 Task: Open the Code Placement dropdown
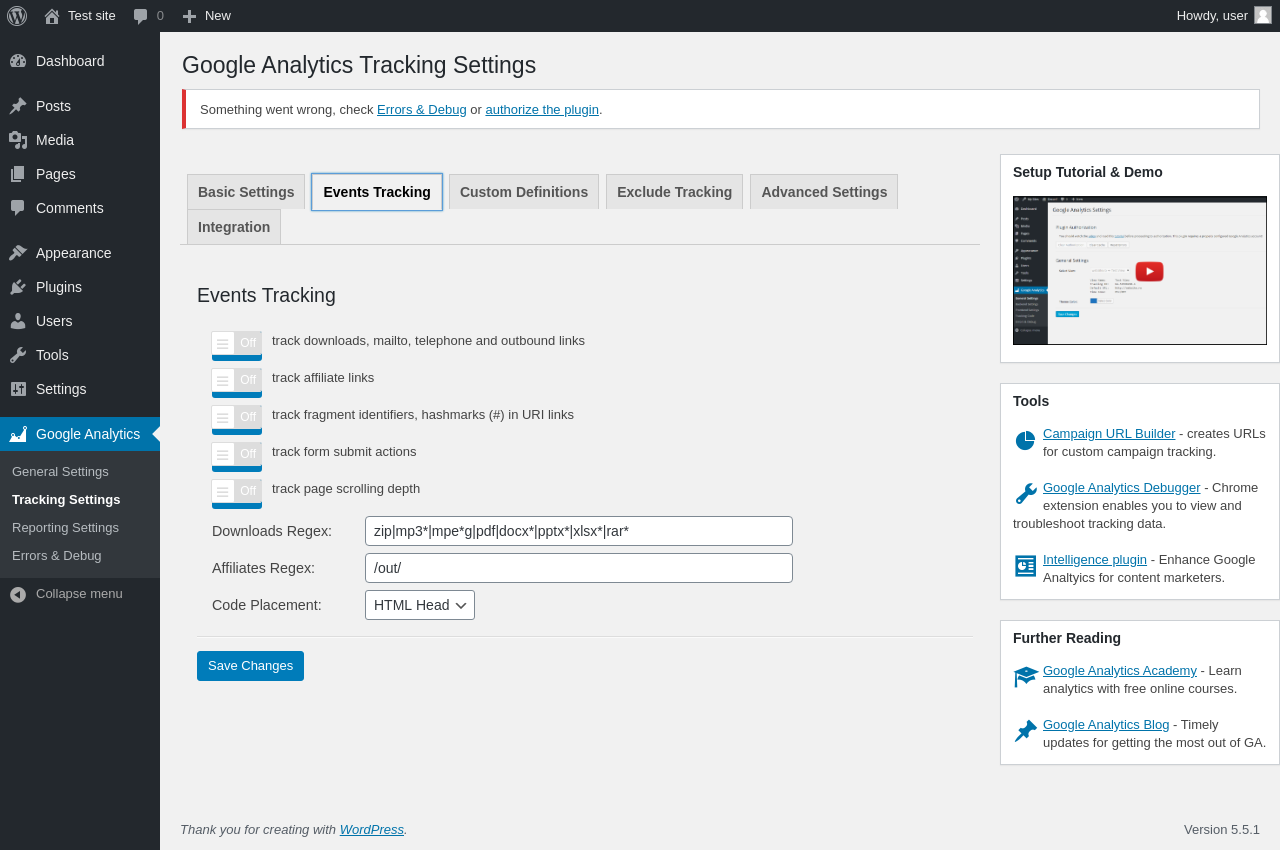tap(420, 605)
